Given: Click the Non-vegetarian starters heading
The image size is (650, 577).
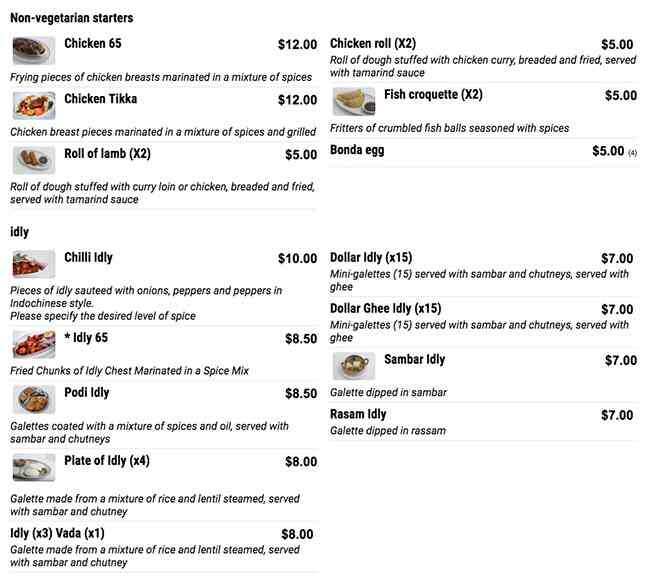Looking at the screenshot, I should pos(71,18).
